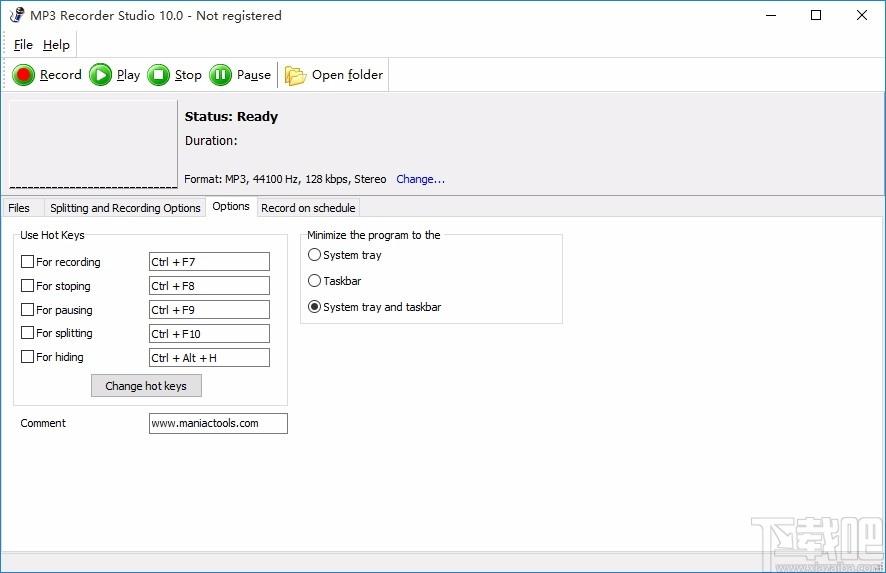886x573 pixels.
Task: Open folder via the folder icon
Action: 295,75
